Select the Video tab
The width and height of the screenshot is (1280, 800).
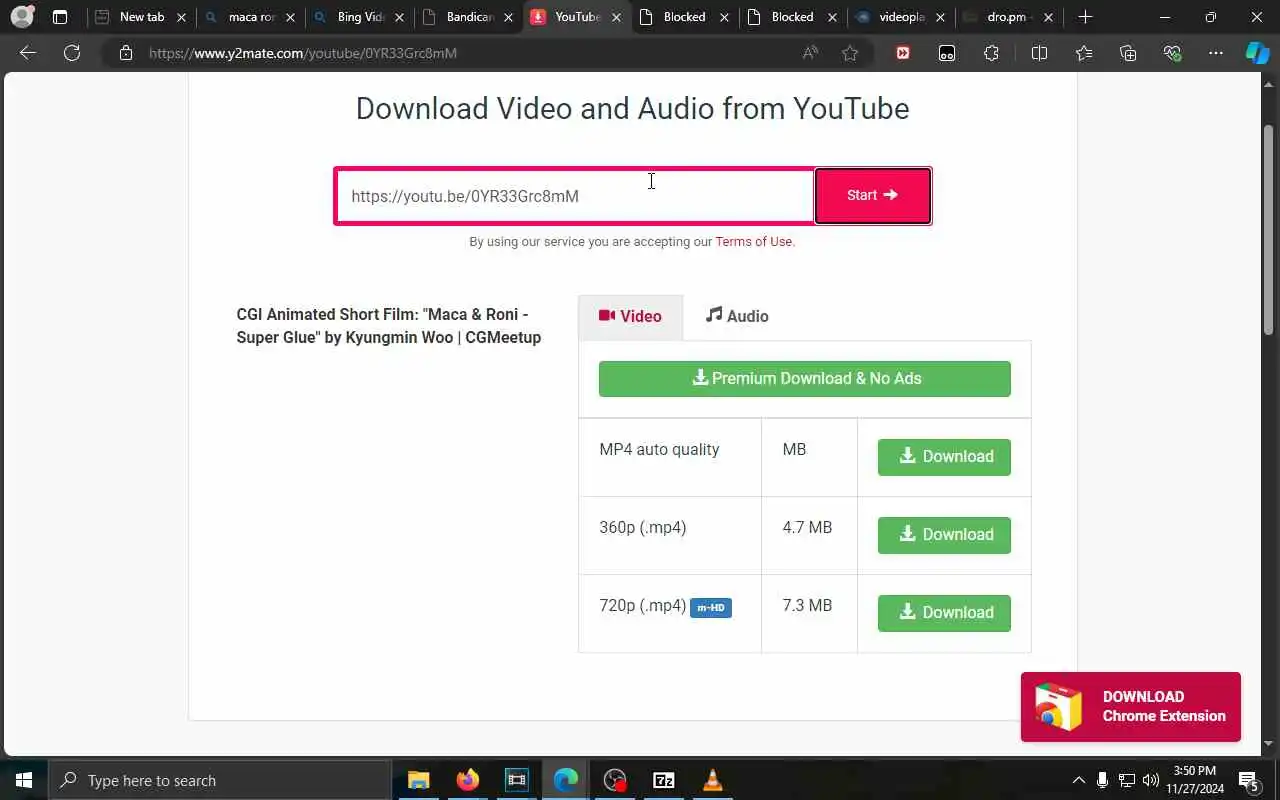630,317
